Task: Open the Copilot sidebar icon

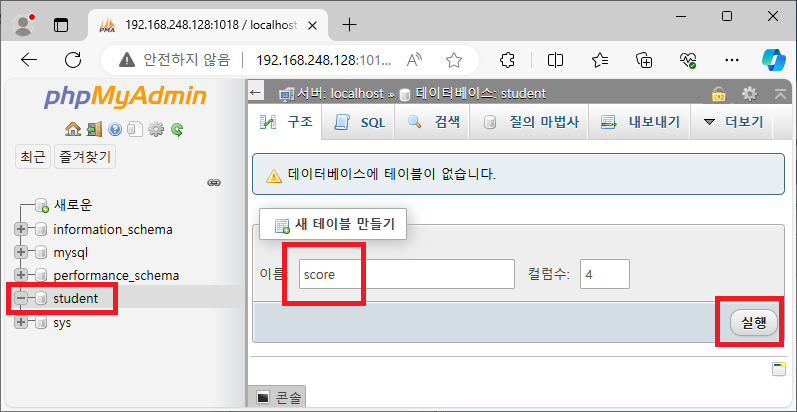Action: pos(774,60)
